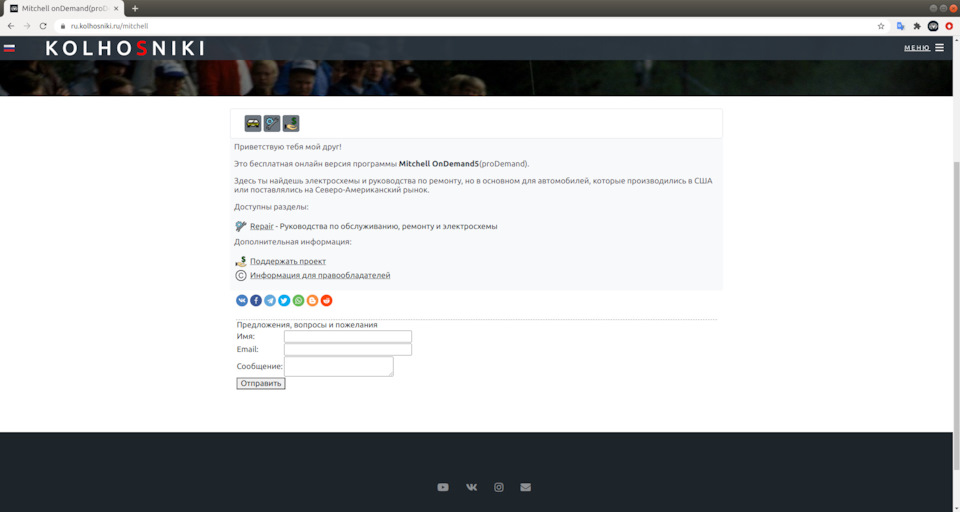Screen dimensions: 960x512
Task: Open the car icon in page toolbar
Action: click(x=253, y=123)
